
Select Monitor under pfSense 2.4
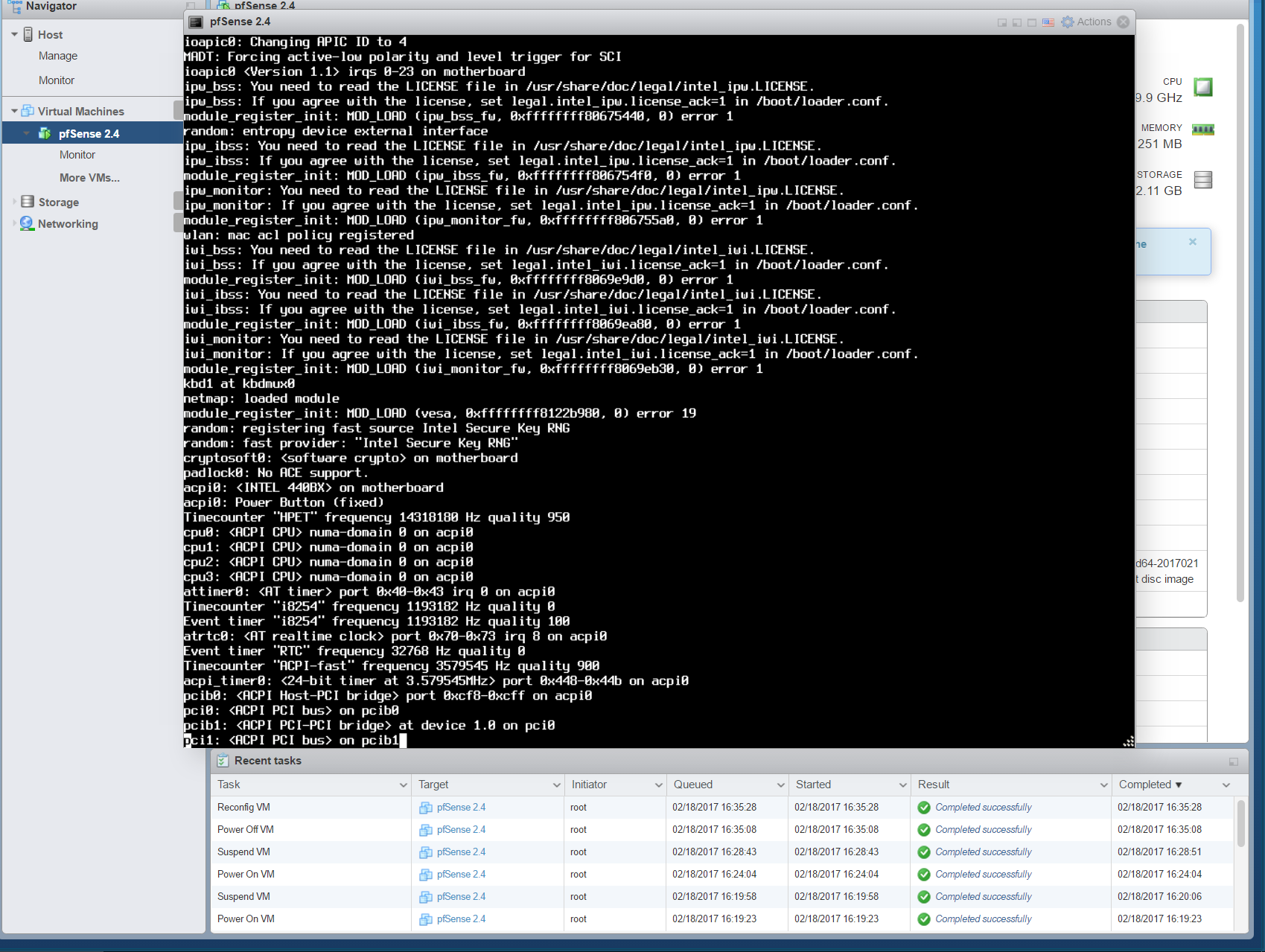77,155
